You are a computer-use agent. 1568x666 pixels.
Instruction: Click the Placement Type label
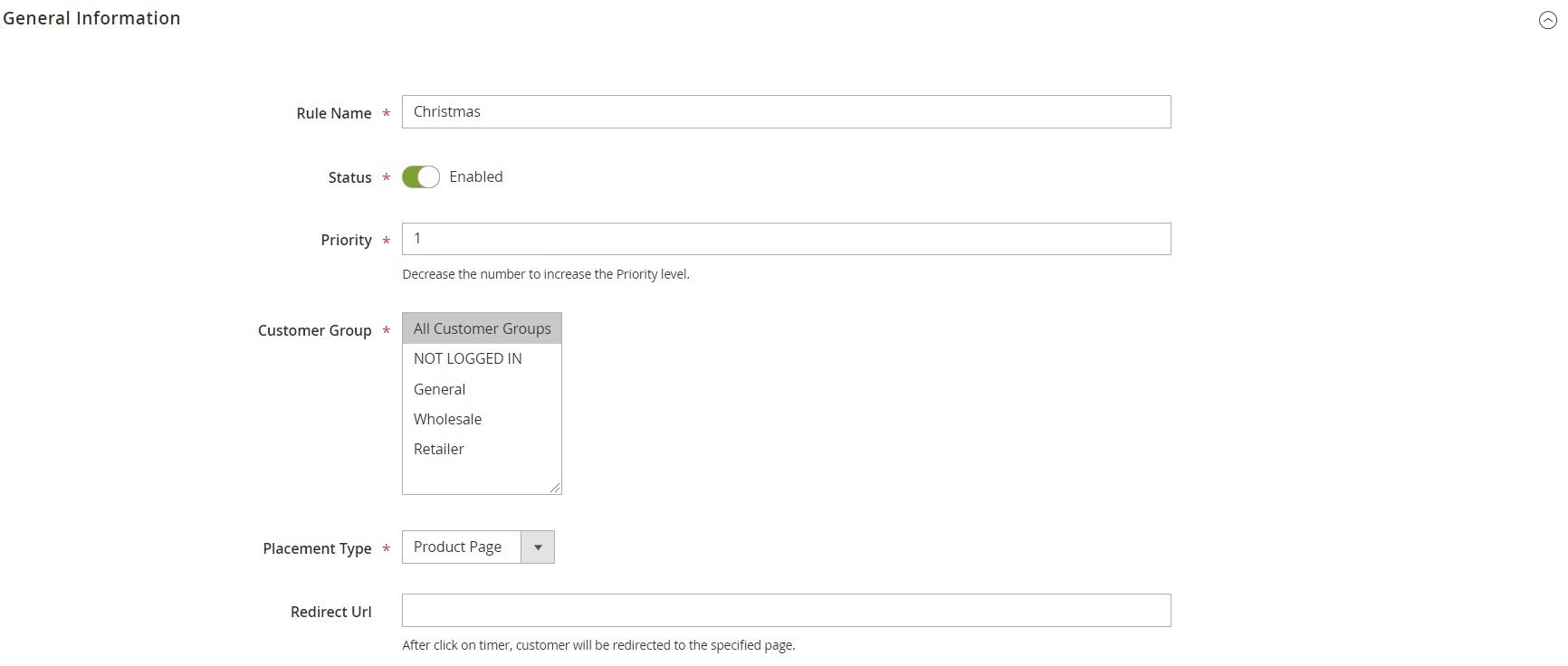tap(317, 548)
